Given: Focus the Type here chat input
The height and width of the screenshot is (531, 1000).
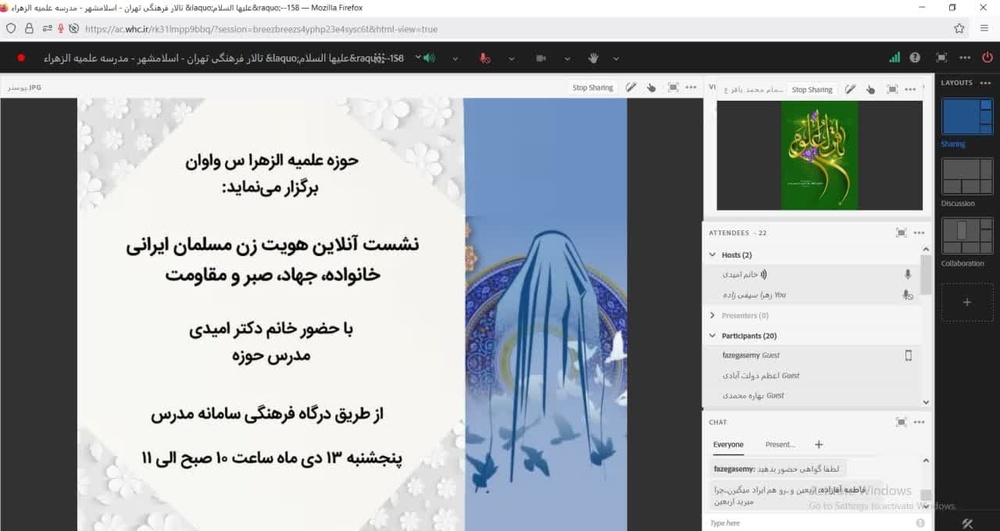Looking at the screenshot, I should click(x=810, y=523).
